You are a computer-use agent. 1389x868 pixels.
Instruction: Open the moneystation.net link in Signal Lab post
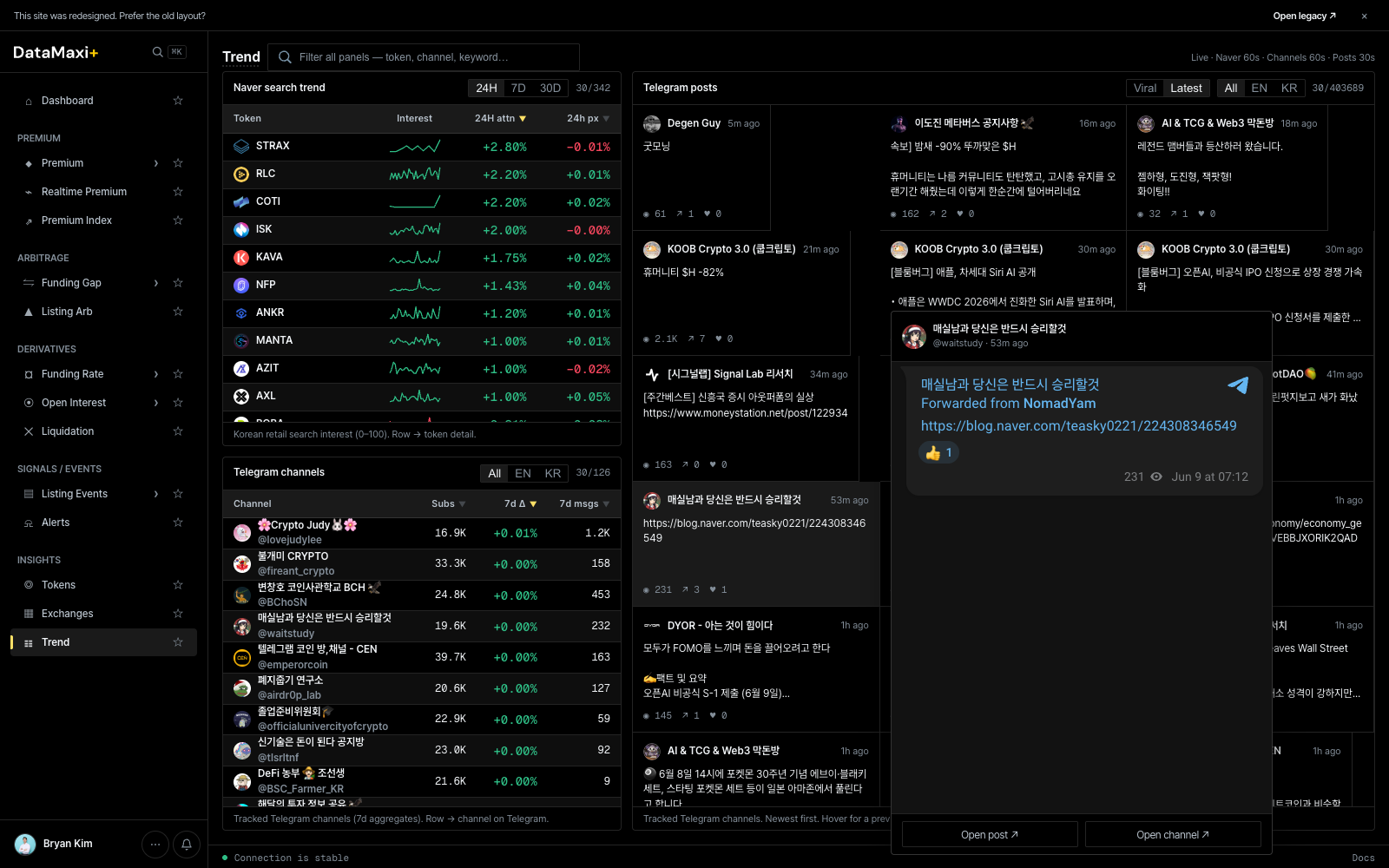click(745, 413)
